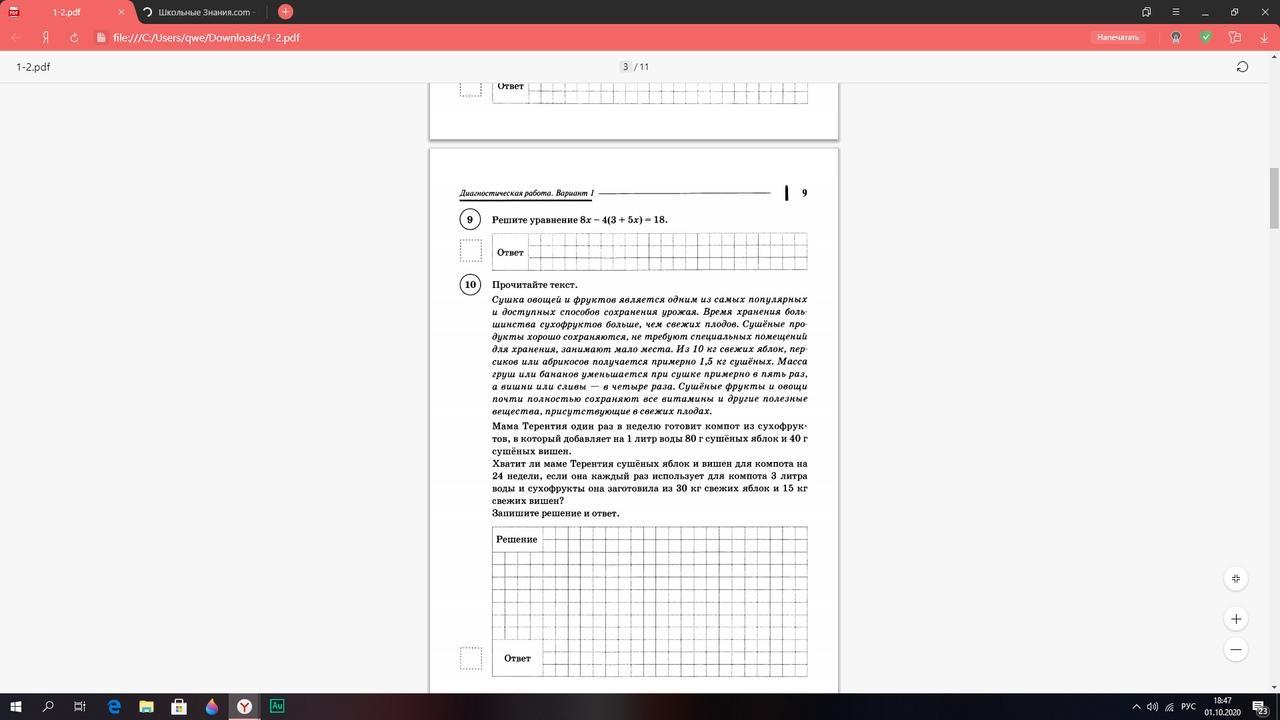The image size is (1280, 720).
Task: Rotate the PDF document
Action: tap(1242, 67)
